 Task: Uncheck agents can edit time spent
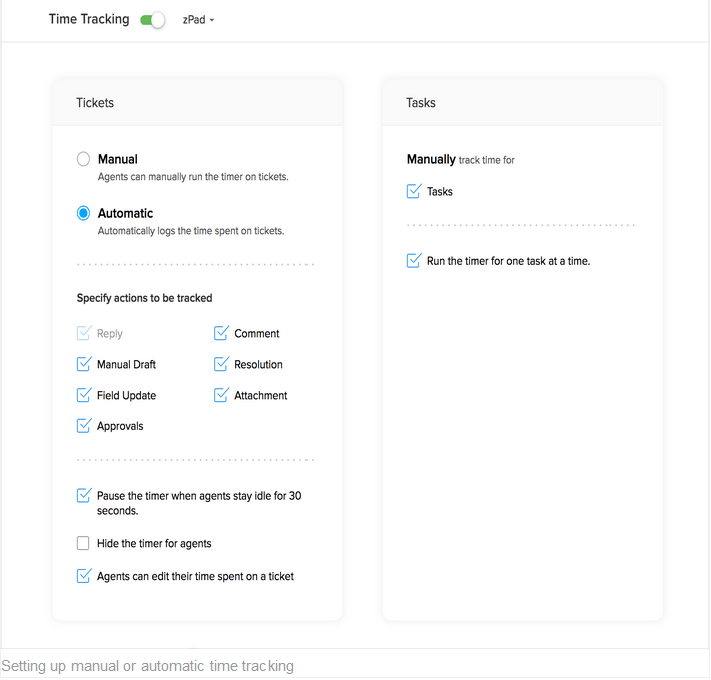coord(84,576)
